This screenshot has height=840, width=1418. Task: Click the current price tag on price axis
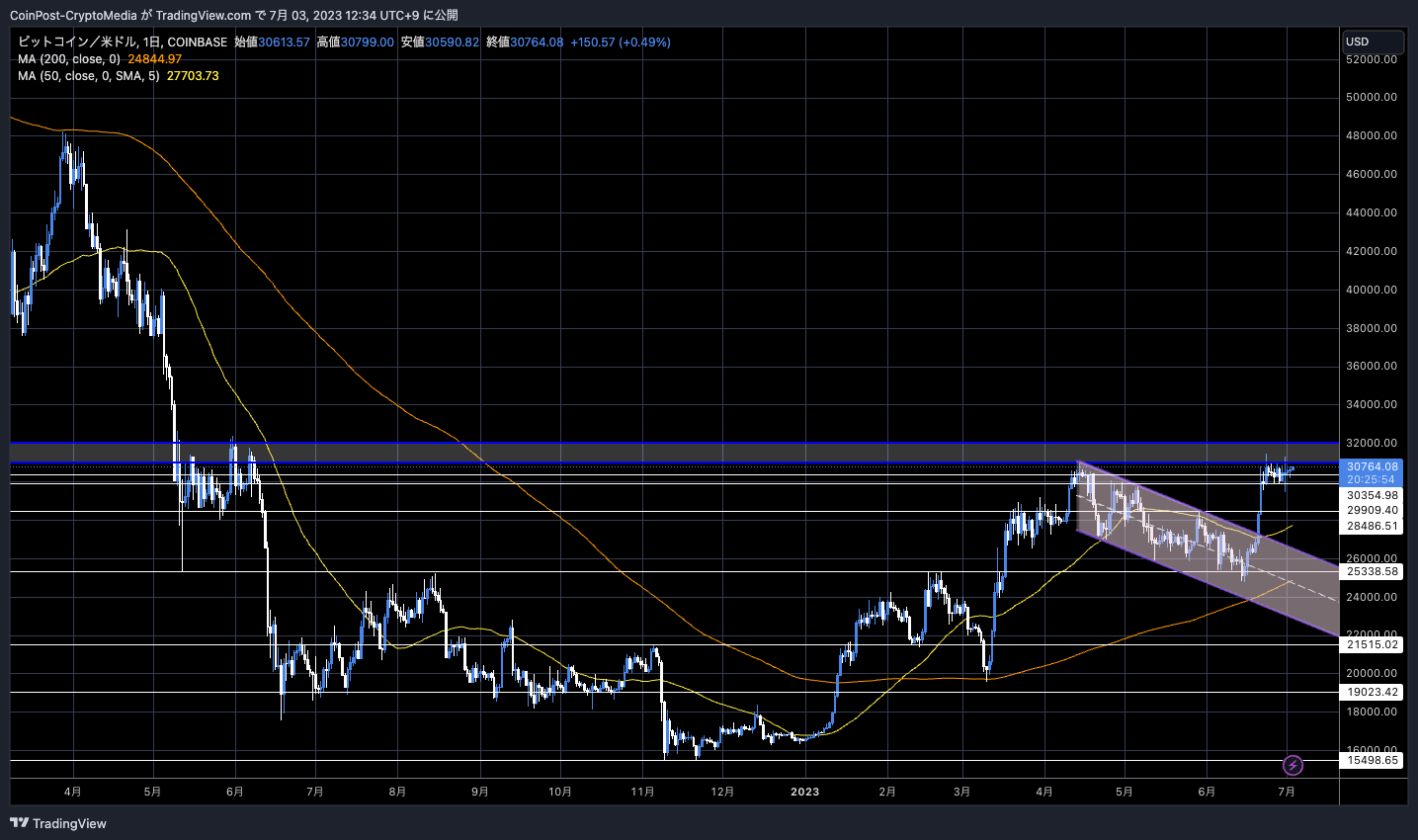(1373, 466)
